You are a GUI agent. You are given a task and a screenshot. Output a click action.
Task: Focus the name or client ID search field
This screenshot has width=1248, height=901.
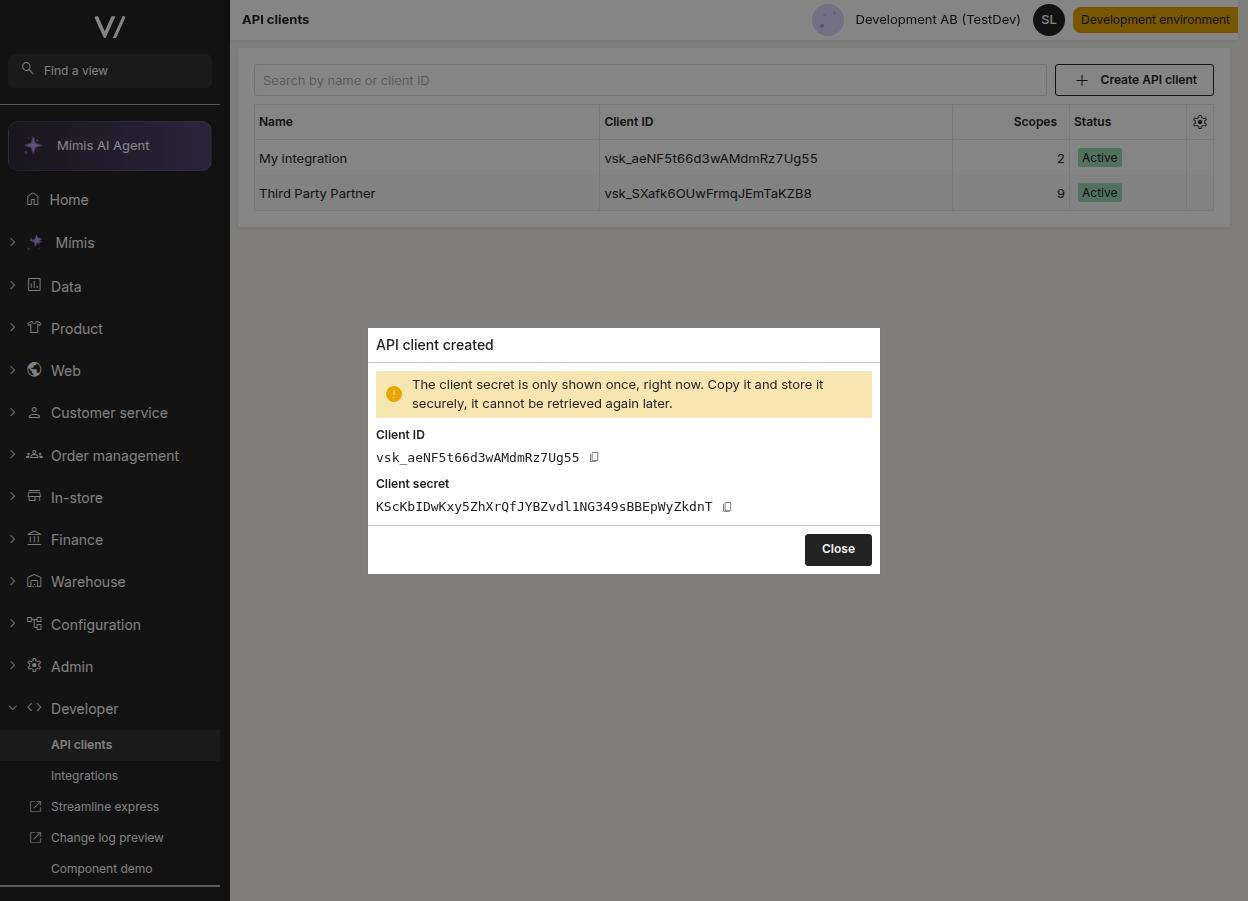tap(650, 80)
